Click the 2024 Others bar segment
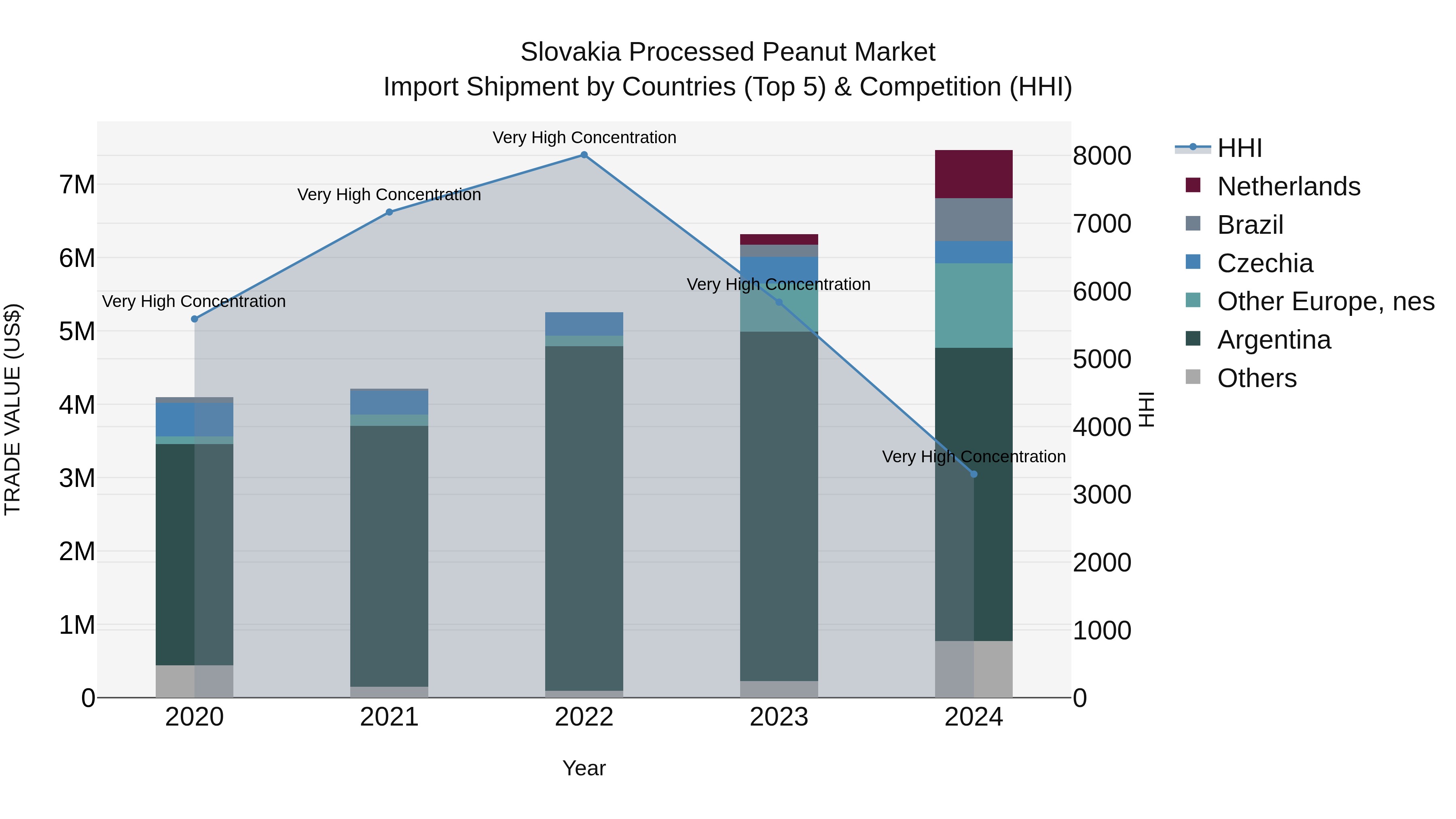The width and height of the screenshot is (1456, 819). (x=974, y=669)
